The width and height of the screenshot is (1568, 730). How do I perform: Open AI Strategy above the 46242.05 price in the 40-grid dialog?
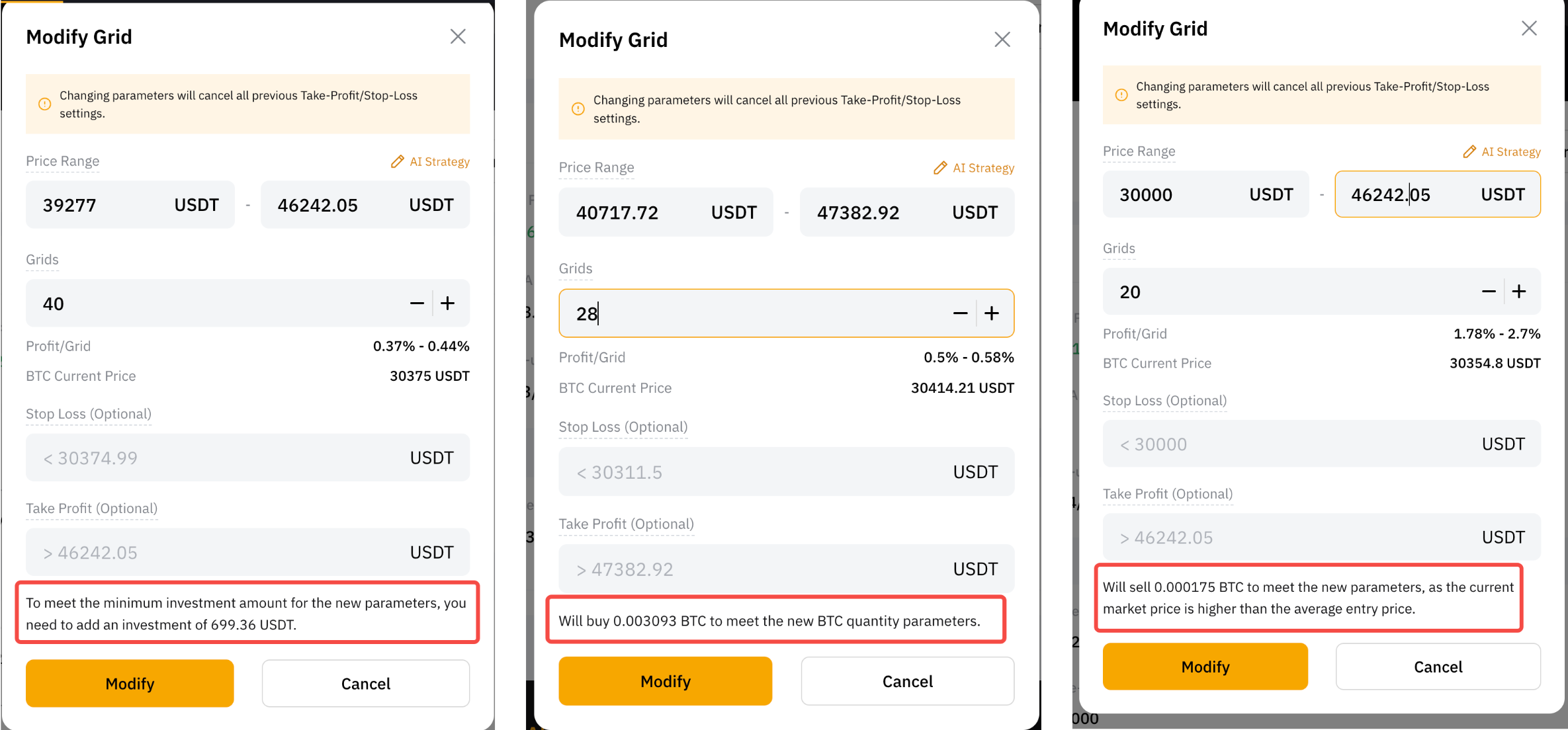tap(431, 162)
